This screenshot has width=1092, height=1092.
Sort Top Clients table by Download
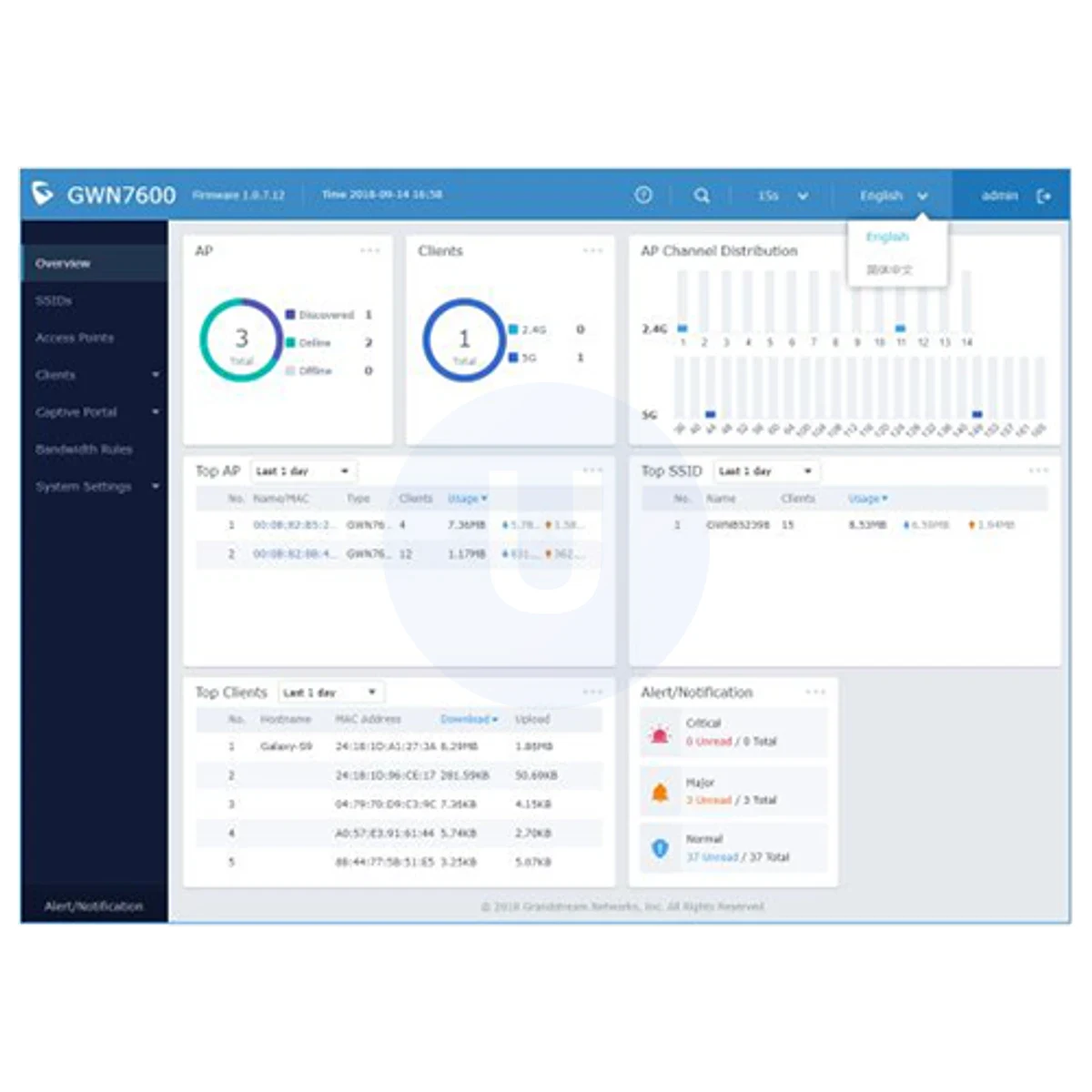pyautogui.click(x=469, y=719)
